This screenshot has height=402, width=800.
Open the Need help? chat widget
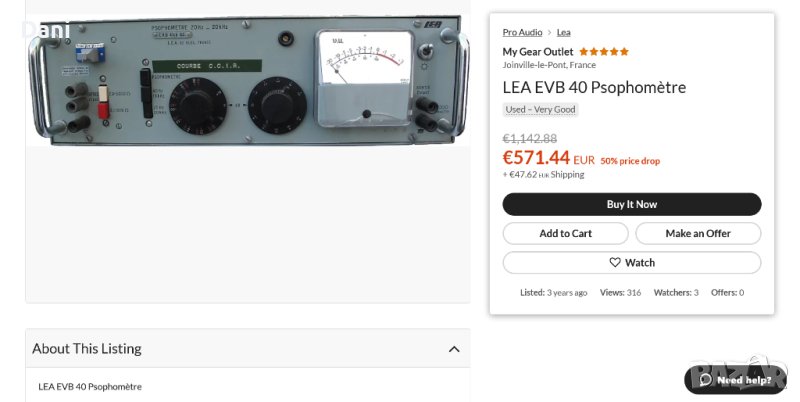tap(735, 380)
